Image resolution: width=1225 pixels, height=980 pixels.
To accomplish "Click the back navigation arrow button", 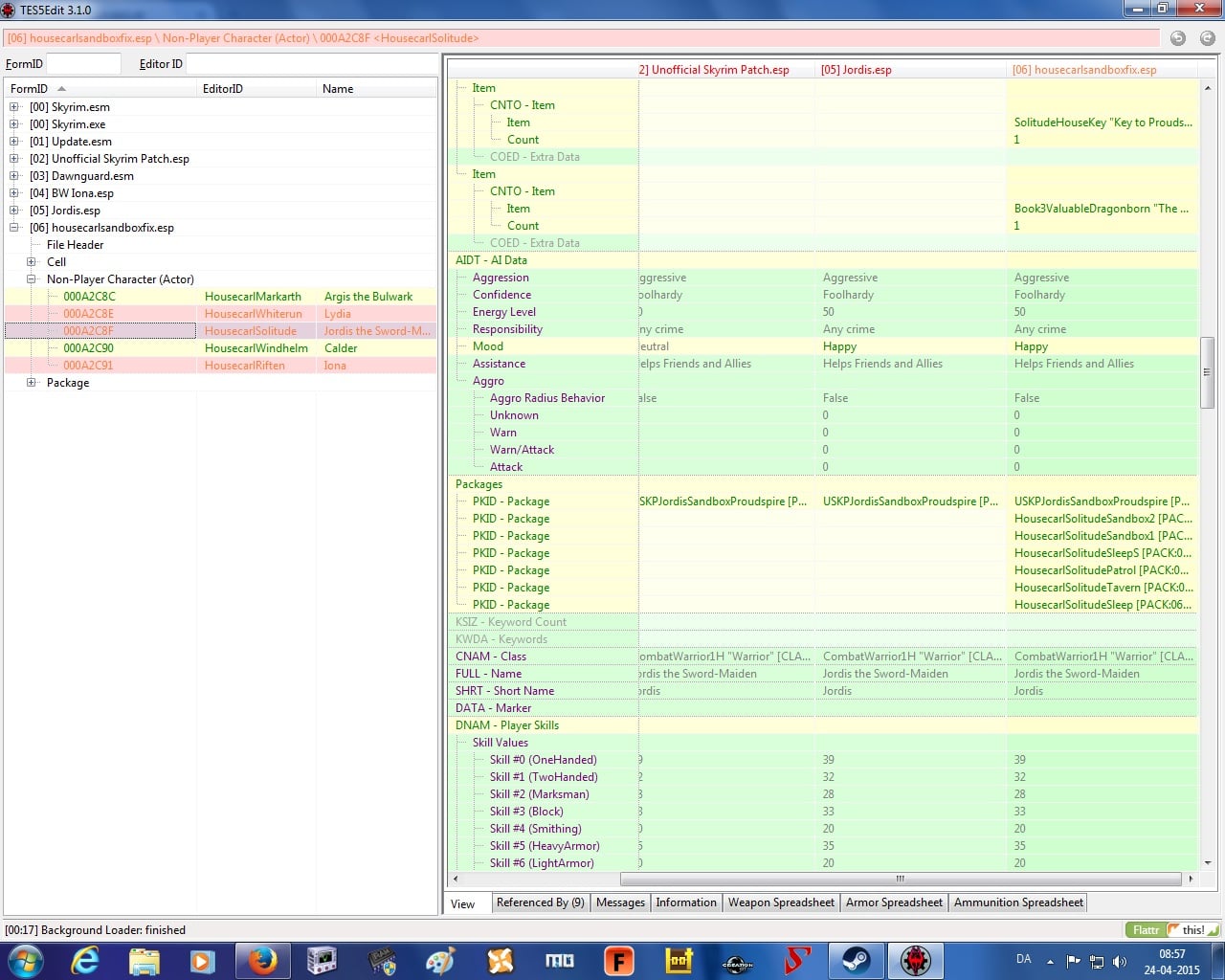I will (1178, 38).
